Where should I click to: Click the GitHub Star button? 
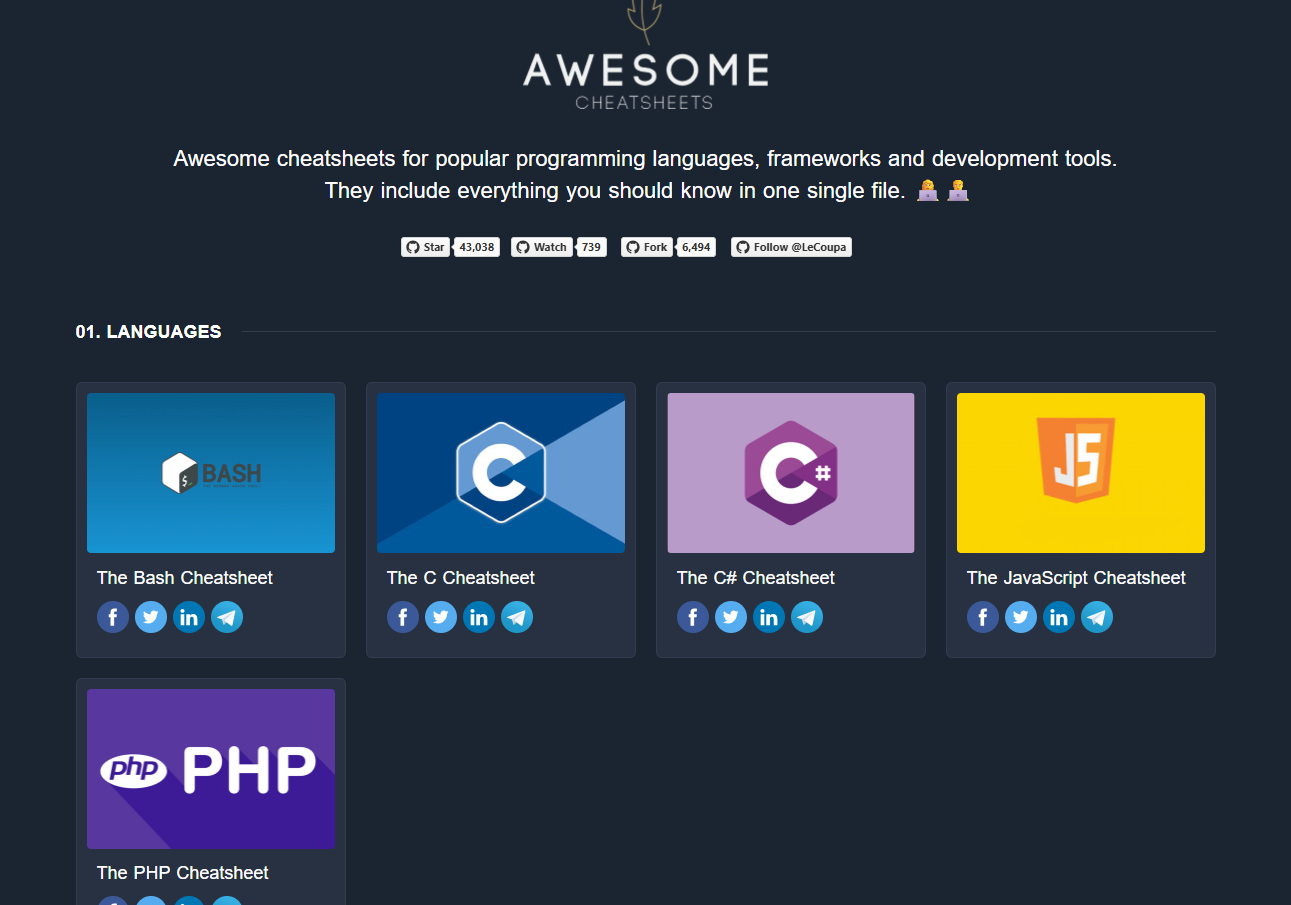coord(425,247)
